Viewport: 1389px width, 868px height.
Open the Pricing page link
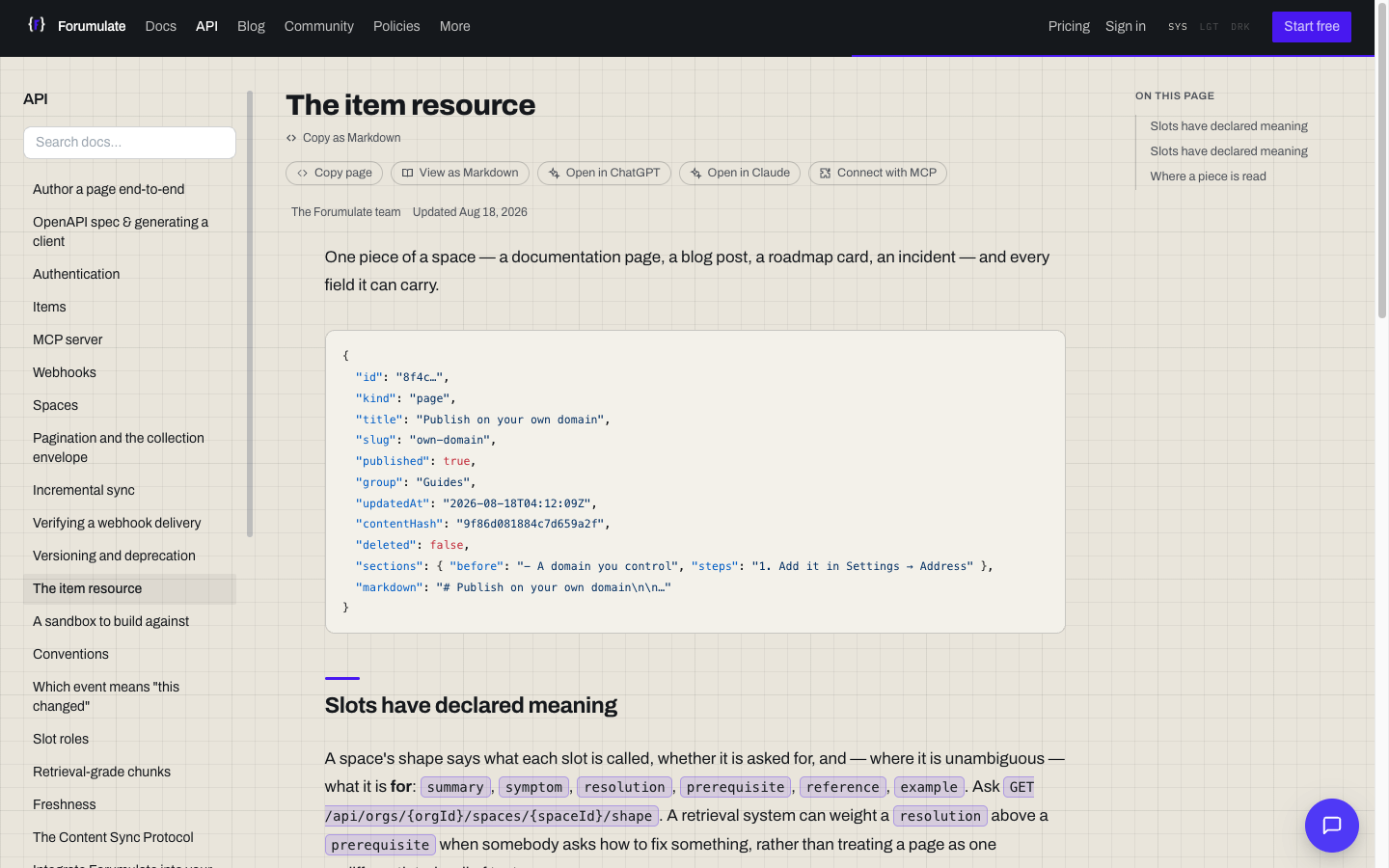(x=1069, y=27)
